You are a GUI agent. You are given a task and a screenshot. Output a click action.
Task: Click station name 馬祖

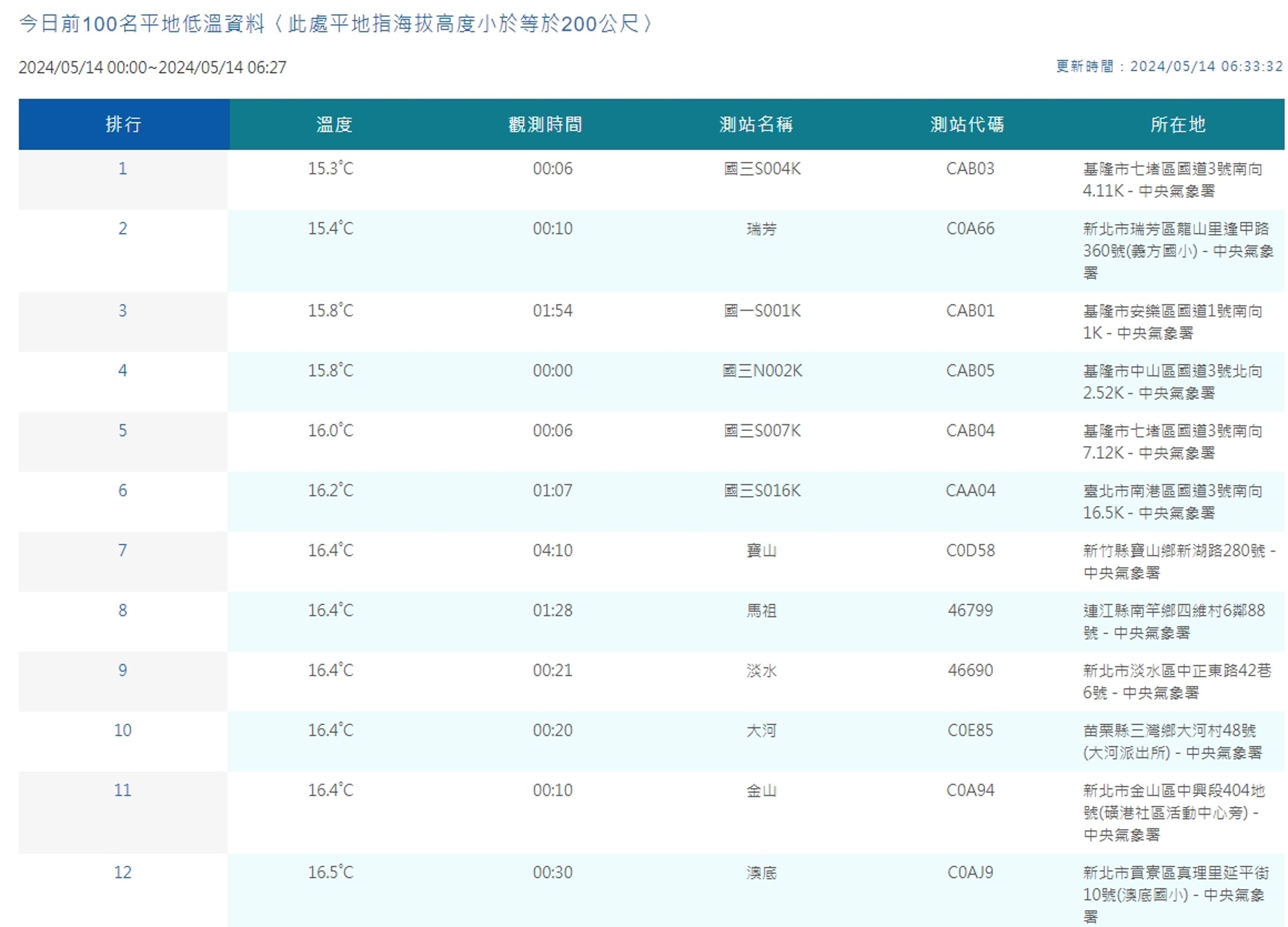(x=762, y=611)
